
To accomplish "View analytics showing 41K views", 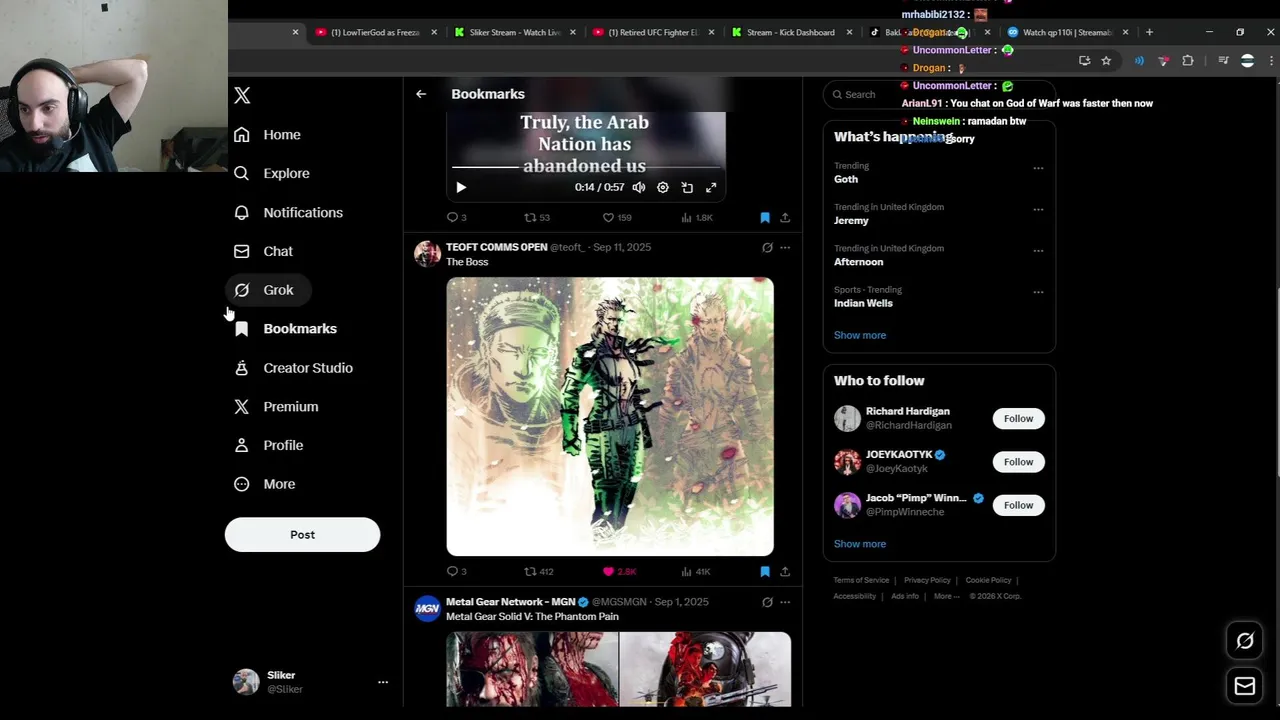I will coord(695,572).
